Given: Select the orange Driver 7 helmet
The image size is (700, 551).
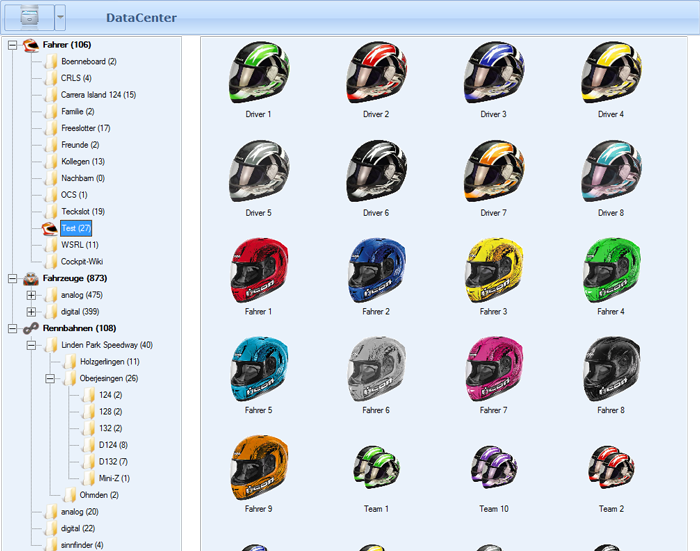Looking at the screenshot, I should click(493, 171).
